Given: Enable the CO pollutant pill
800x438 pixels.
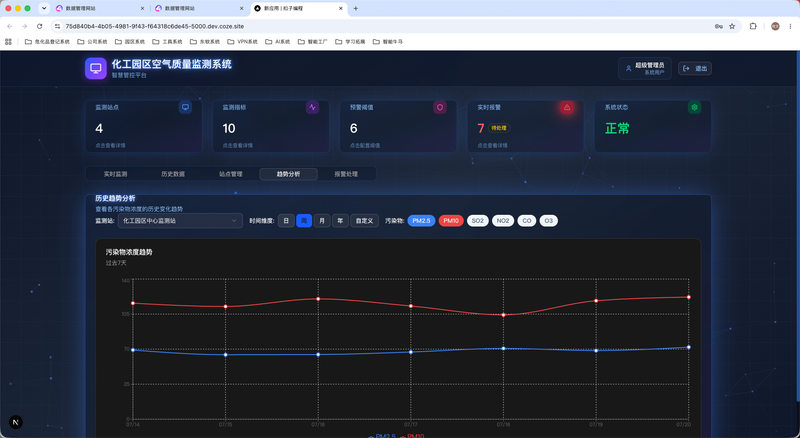Looking at the screenshot, I should point(527,221).
